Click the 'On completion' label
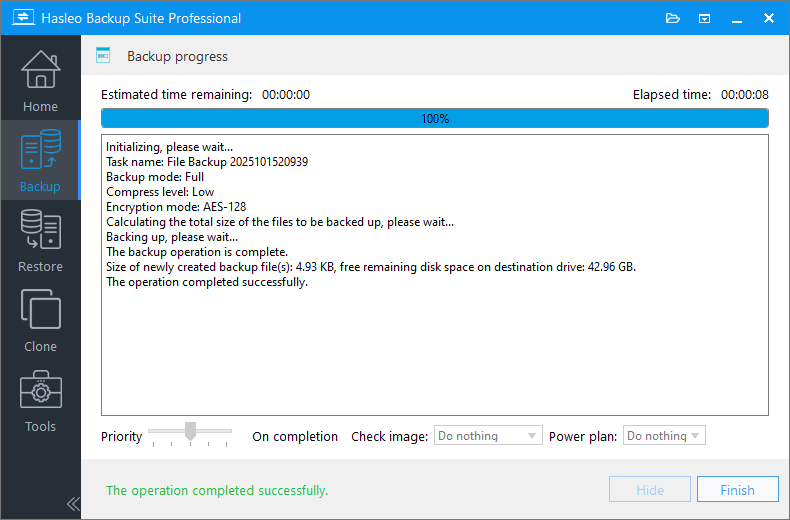The image size is (790, 520). tap(295, 436)
